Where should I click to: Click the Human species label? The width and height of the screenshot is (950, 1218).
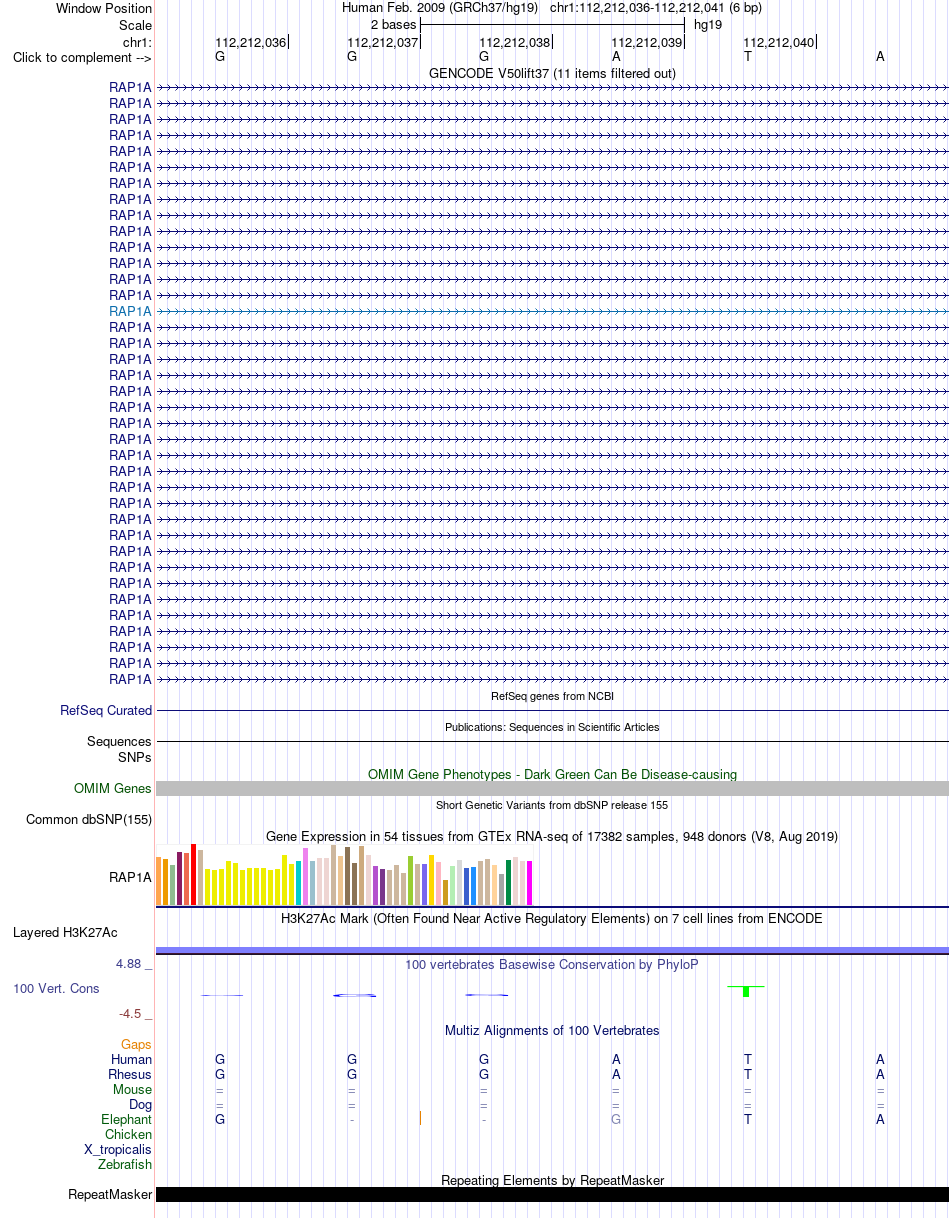click(131, 1060)
